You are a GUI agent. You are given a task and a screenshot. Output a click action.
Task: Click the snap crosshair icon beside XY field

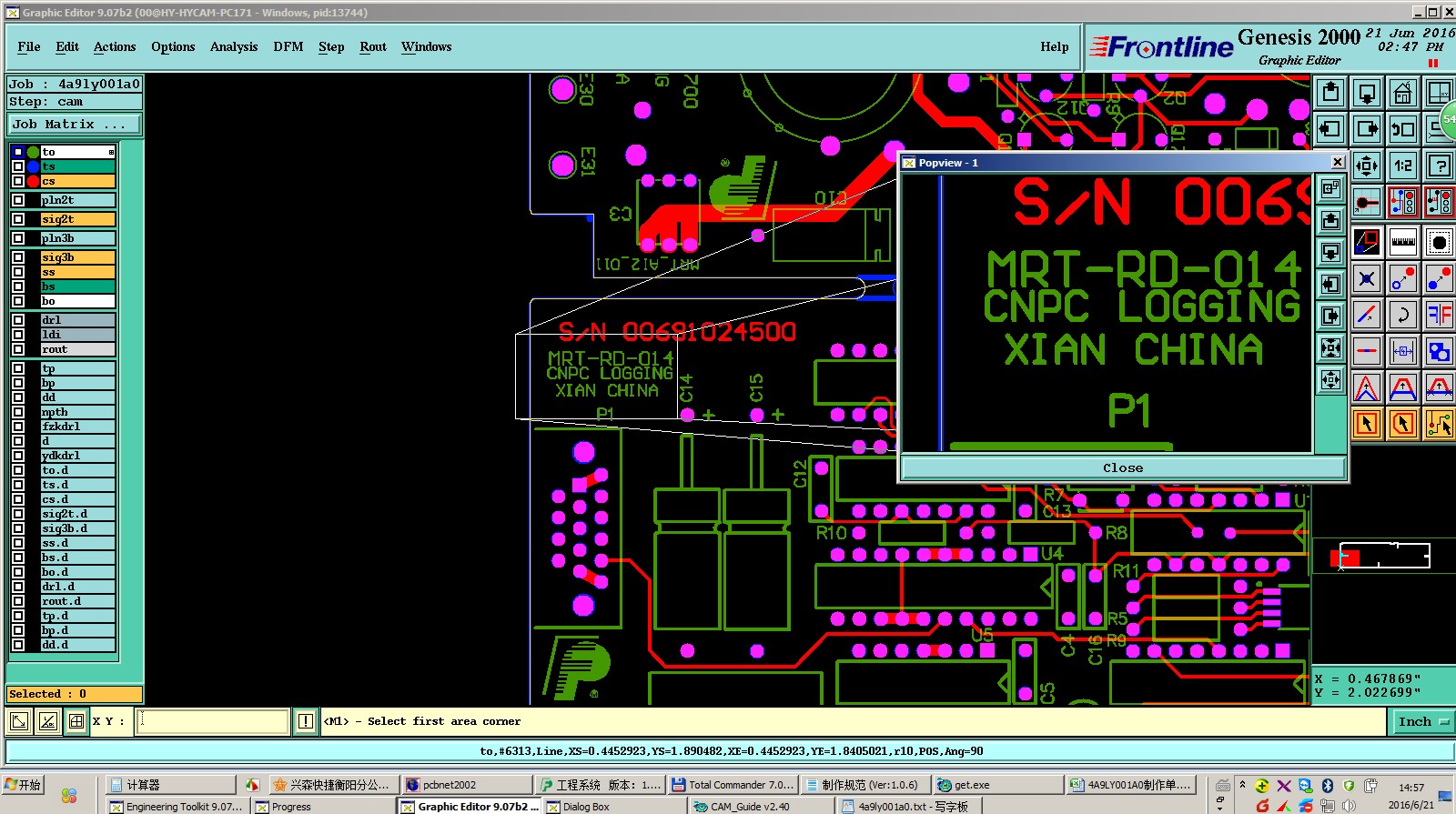tap(76, 721)
